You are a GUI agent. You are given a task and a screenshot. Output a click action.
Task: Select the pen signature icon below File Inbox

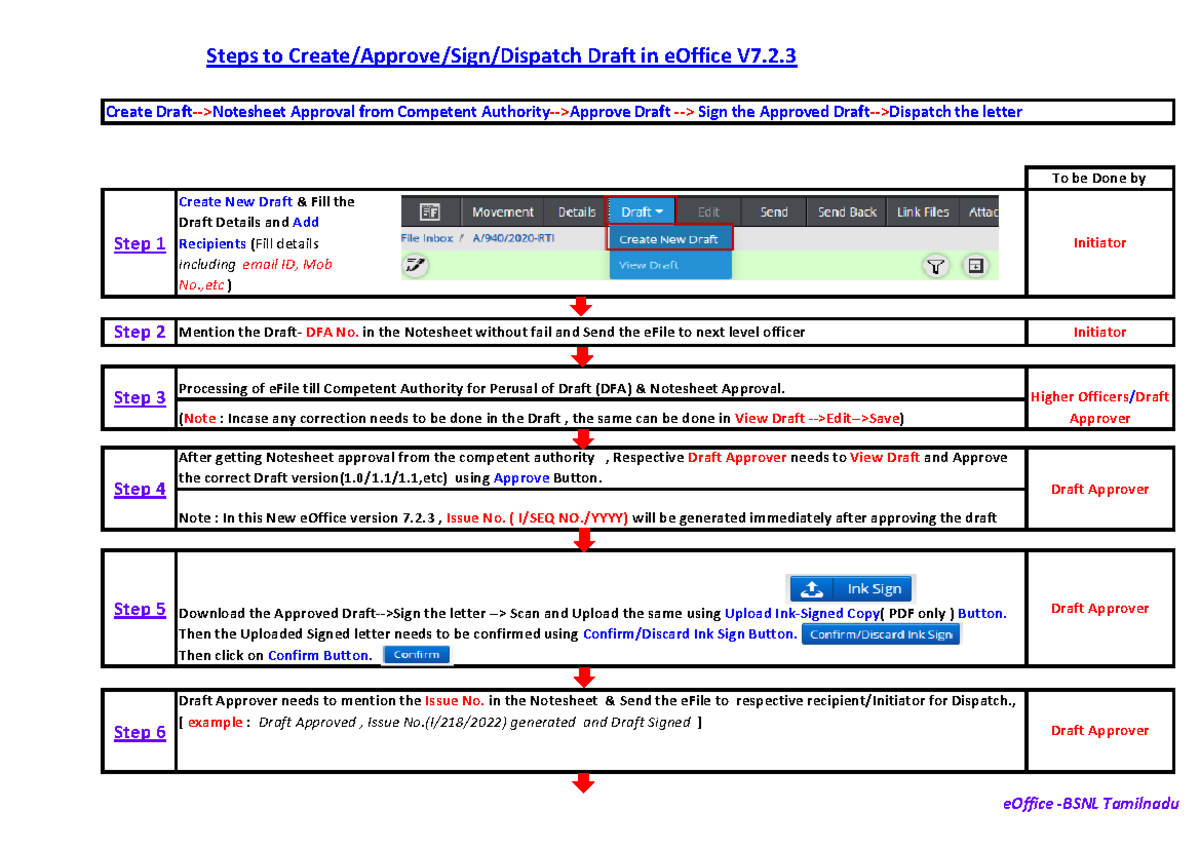(x=414, y=266)
